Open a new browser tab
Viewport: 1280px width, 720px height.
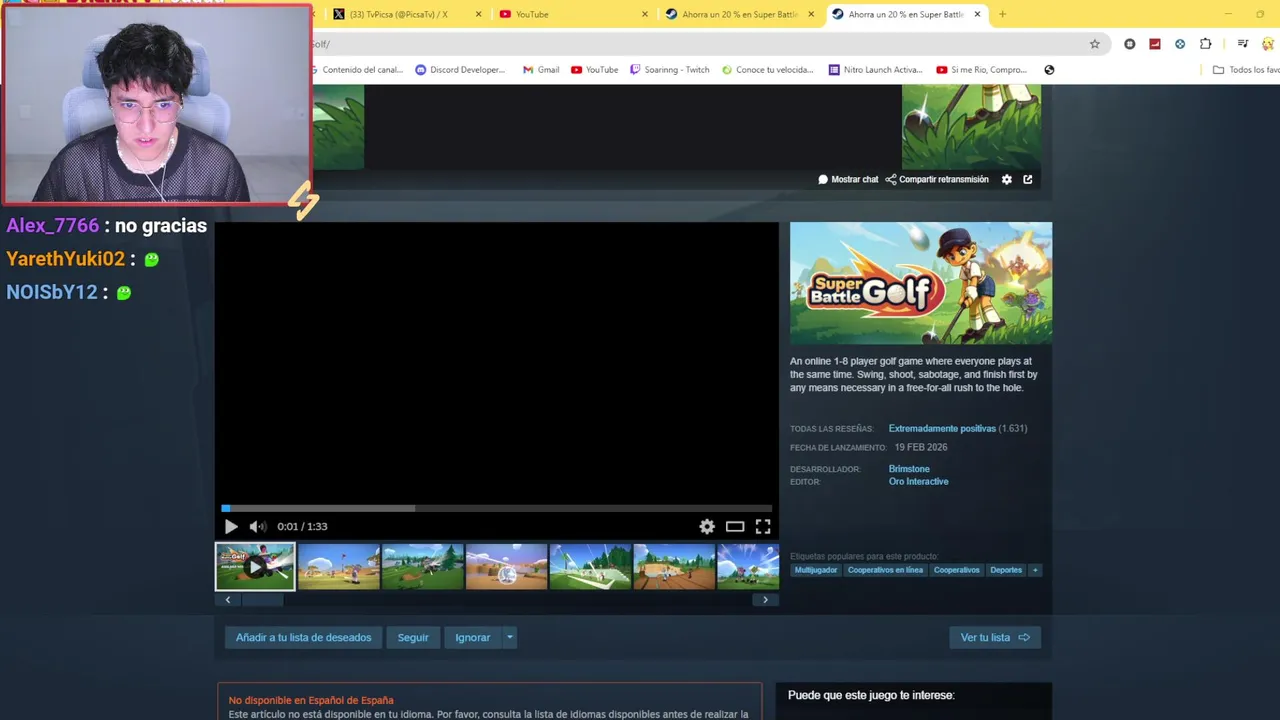1002,14
